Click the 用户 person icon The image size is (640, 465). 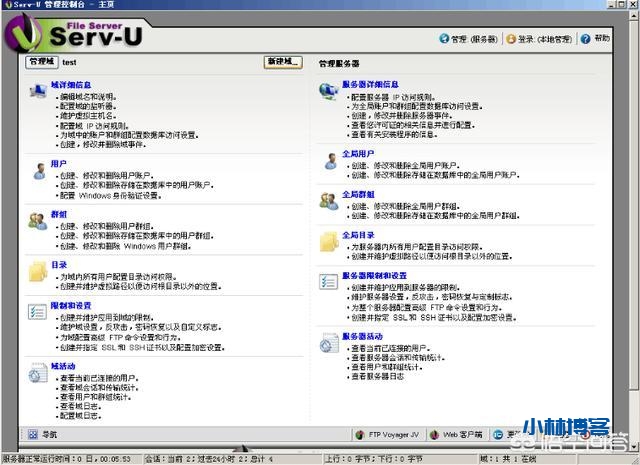pyautogui.click(x=40, y=171)
